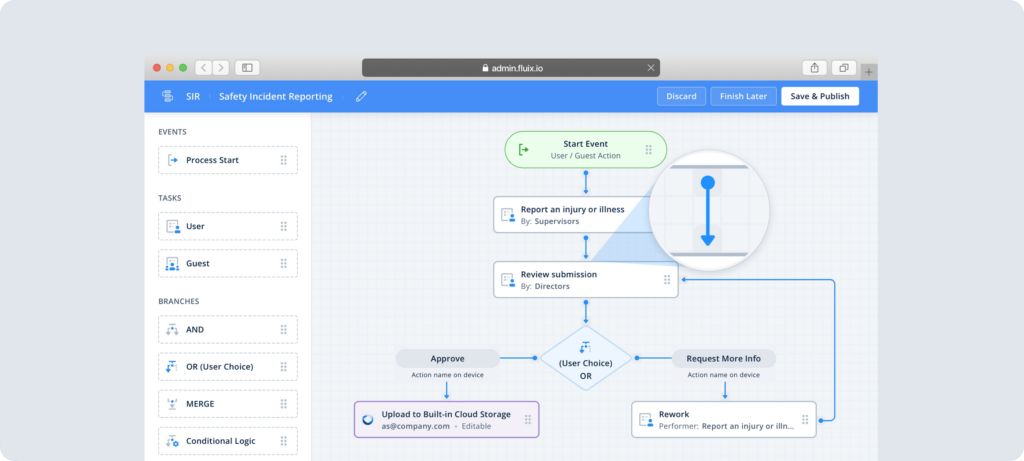Image resolution: width=1024 pixels, height=461 pixels.
Task: Click the MERGE branch icon
Action: point(173,403)
